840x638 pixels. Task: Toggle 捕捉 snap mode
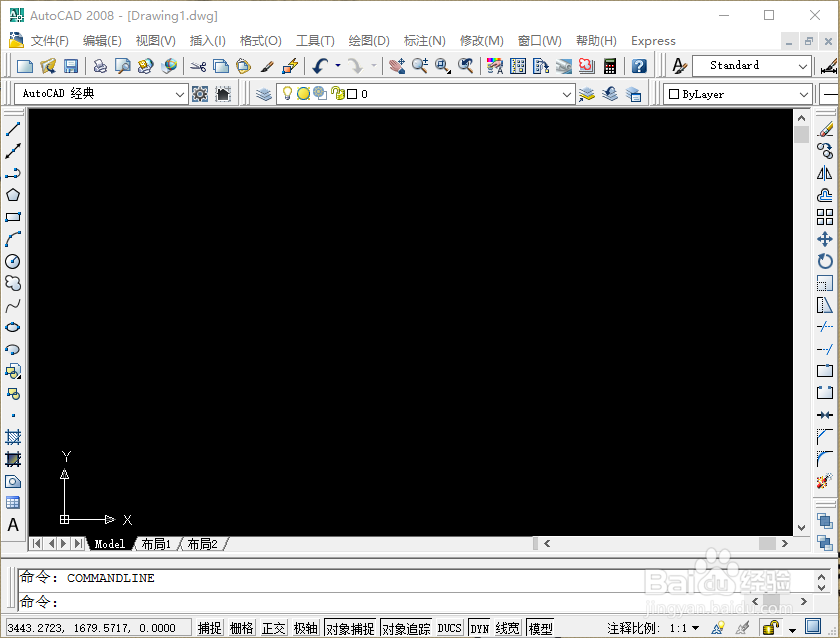(209, 628)
